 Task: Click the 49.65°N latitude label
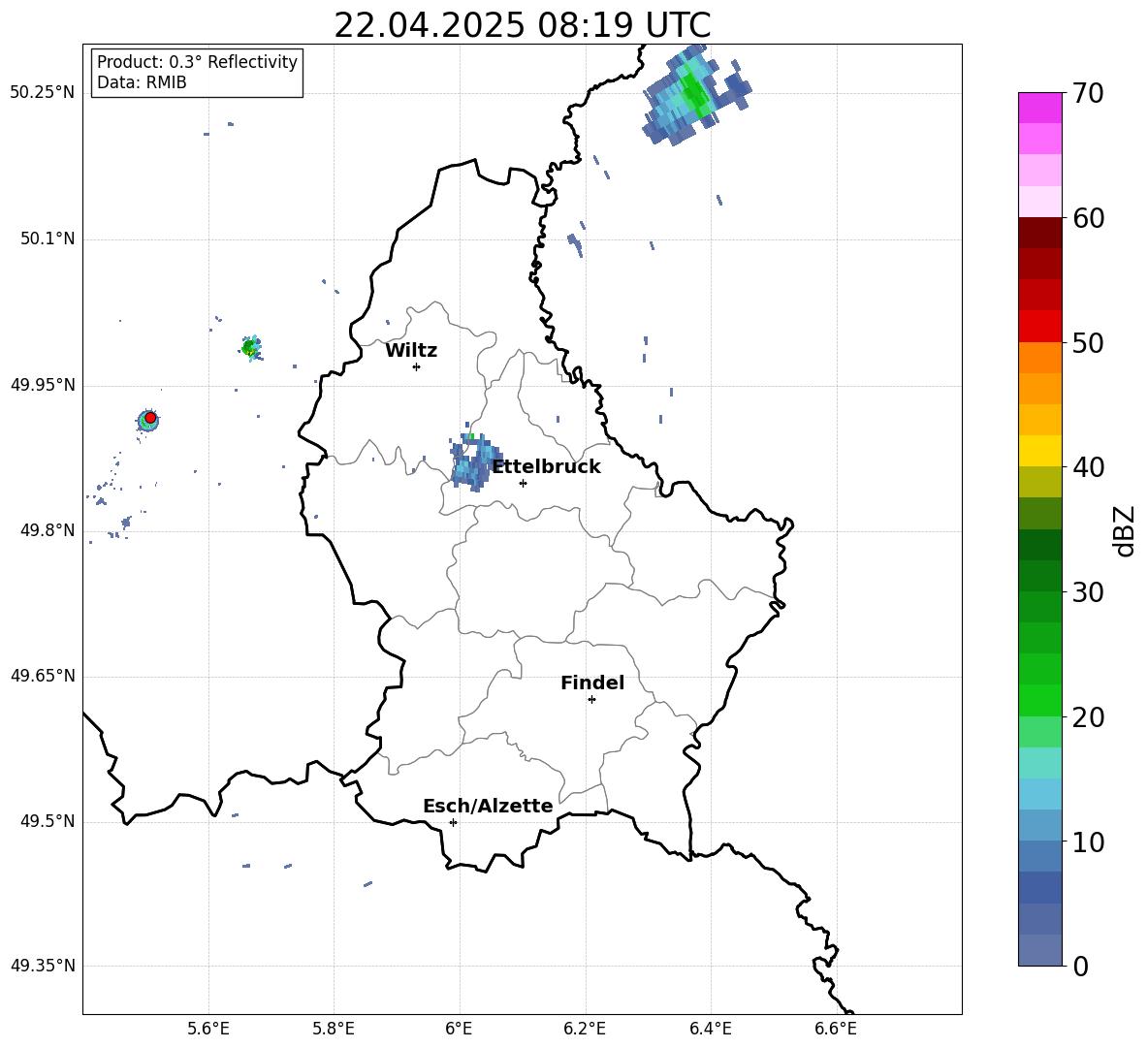(43, 676)
